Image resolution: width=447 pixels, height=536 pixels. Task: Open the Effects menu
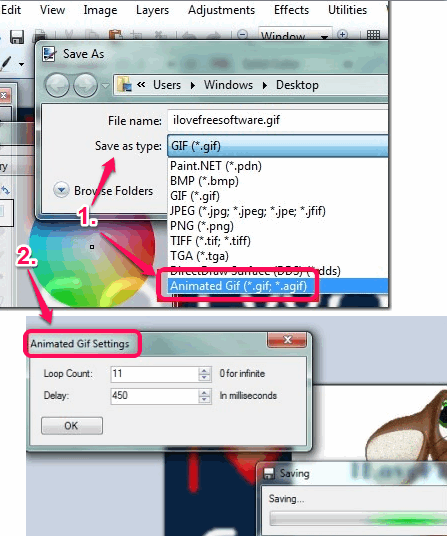click(x=291, y=10)
